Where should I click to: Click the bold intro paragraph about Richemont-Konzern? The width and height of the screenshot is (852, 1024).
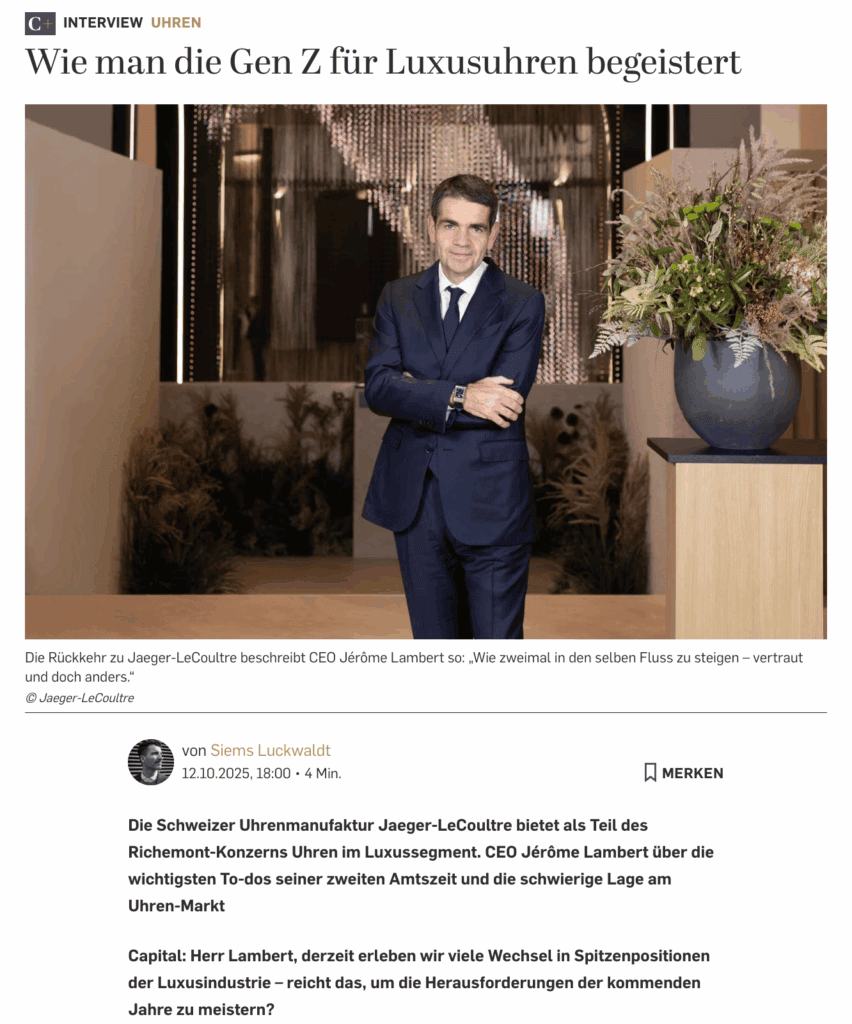420,865
